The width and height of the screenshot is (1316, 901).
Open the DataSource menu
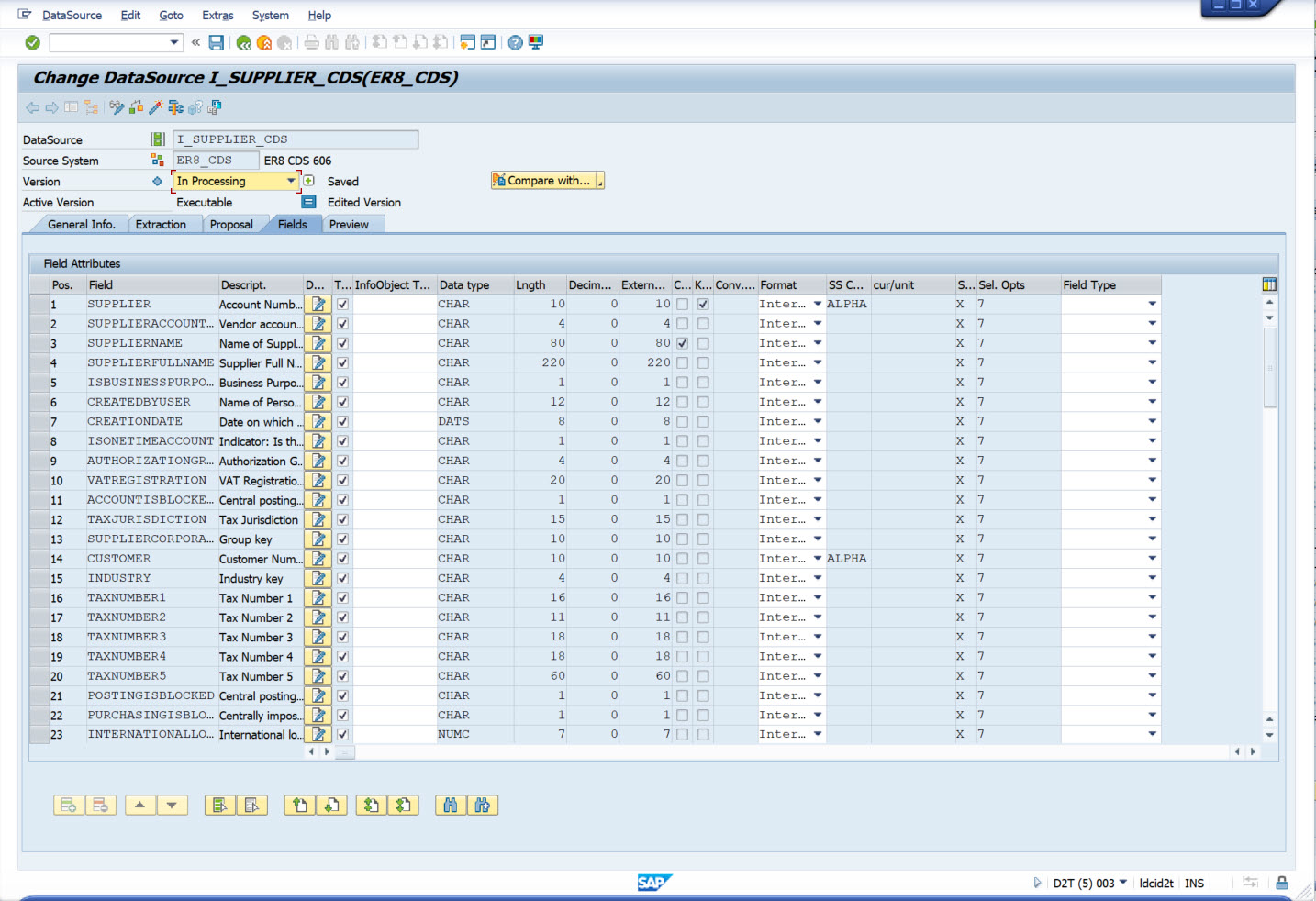tap(72, 15)
